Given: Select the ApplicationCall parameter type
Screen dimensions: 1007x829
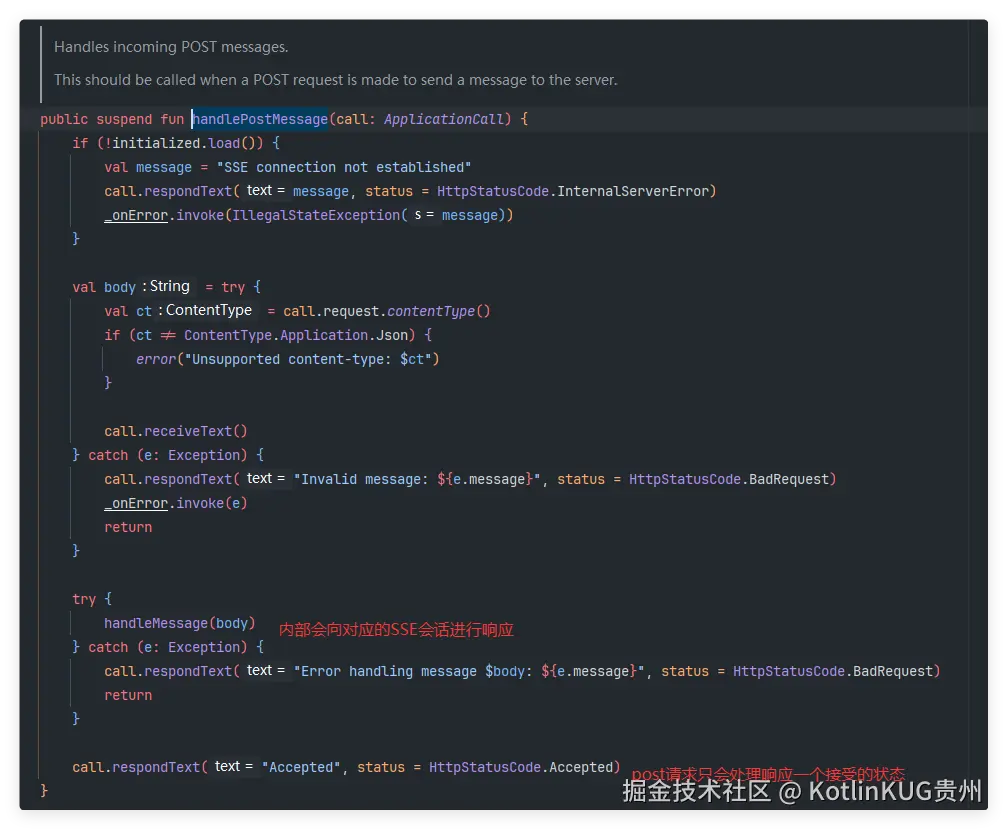Looking at the screenshot, I should 443,119.
